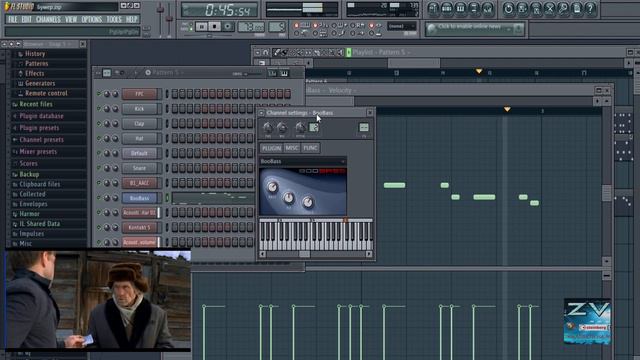Viewport: 640px width, 360px height.
Task: Open keyboard editor icon in step sequencer
Action: [x=284, y=73]
